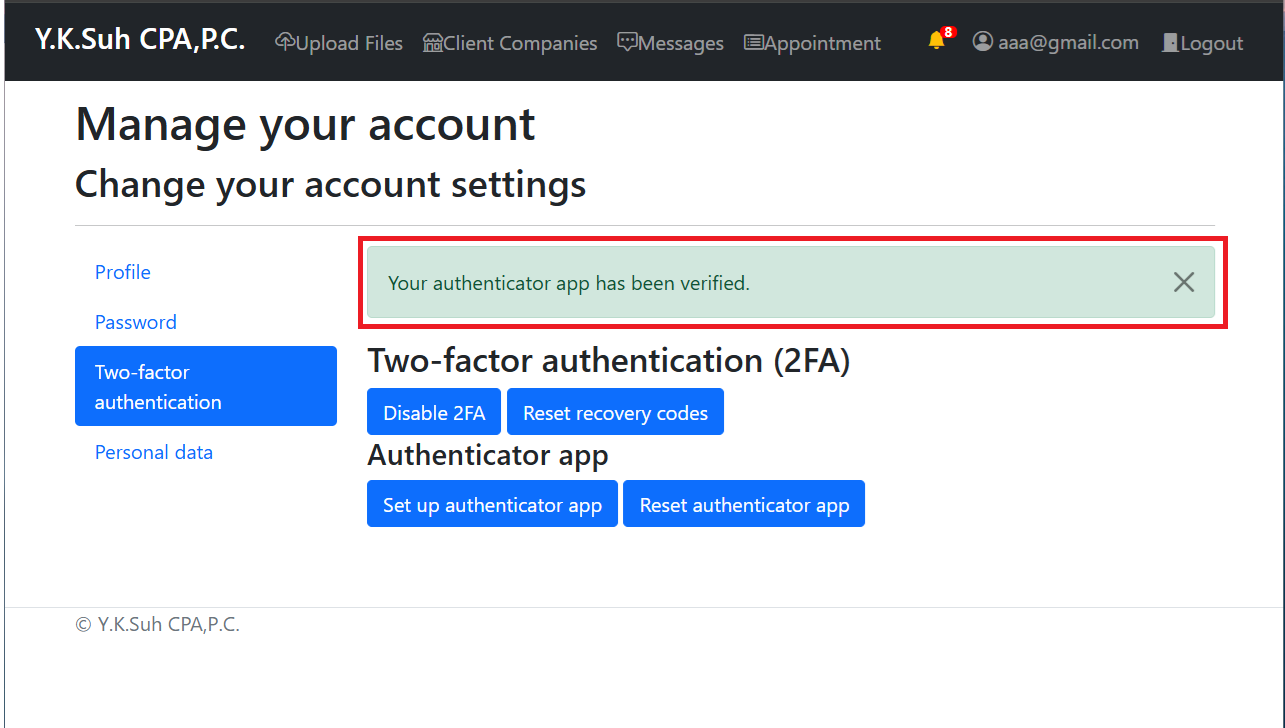The width and height of the screenshot is (1285, 728).
Task: Click the Appointment list icon
Action: (754, 42)
